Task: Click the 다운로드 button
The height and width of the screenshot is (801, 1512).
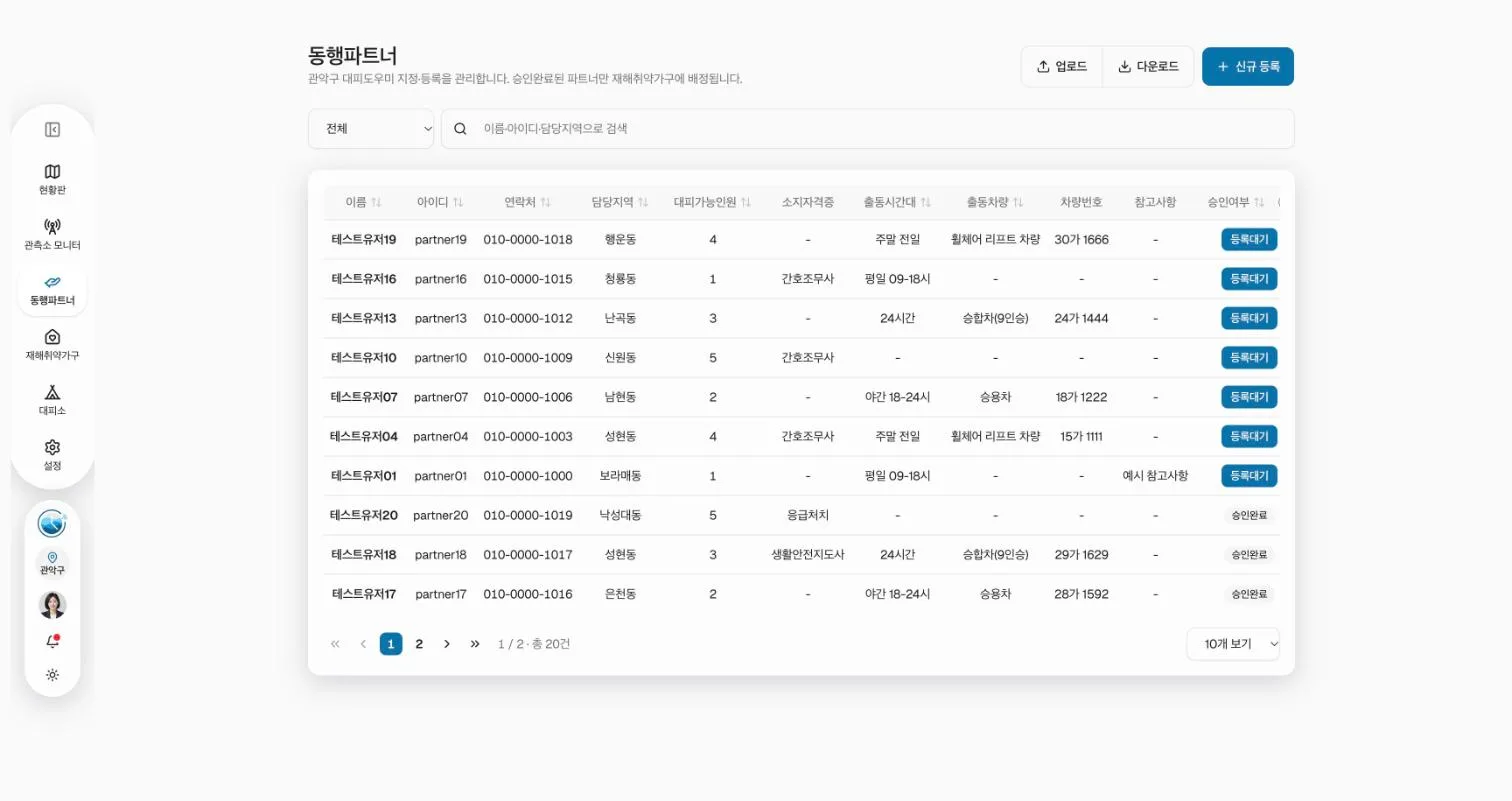Action: (1148, 67)
